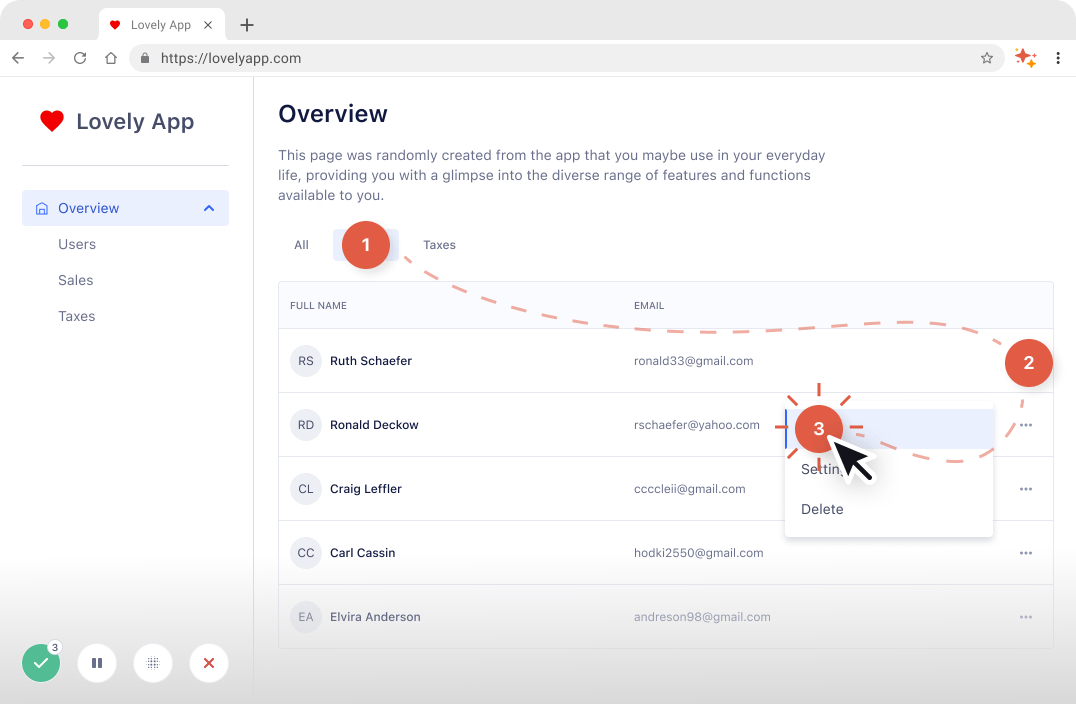Open the Sales page from the sidebar

75,280
